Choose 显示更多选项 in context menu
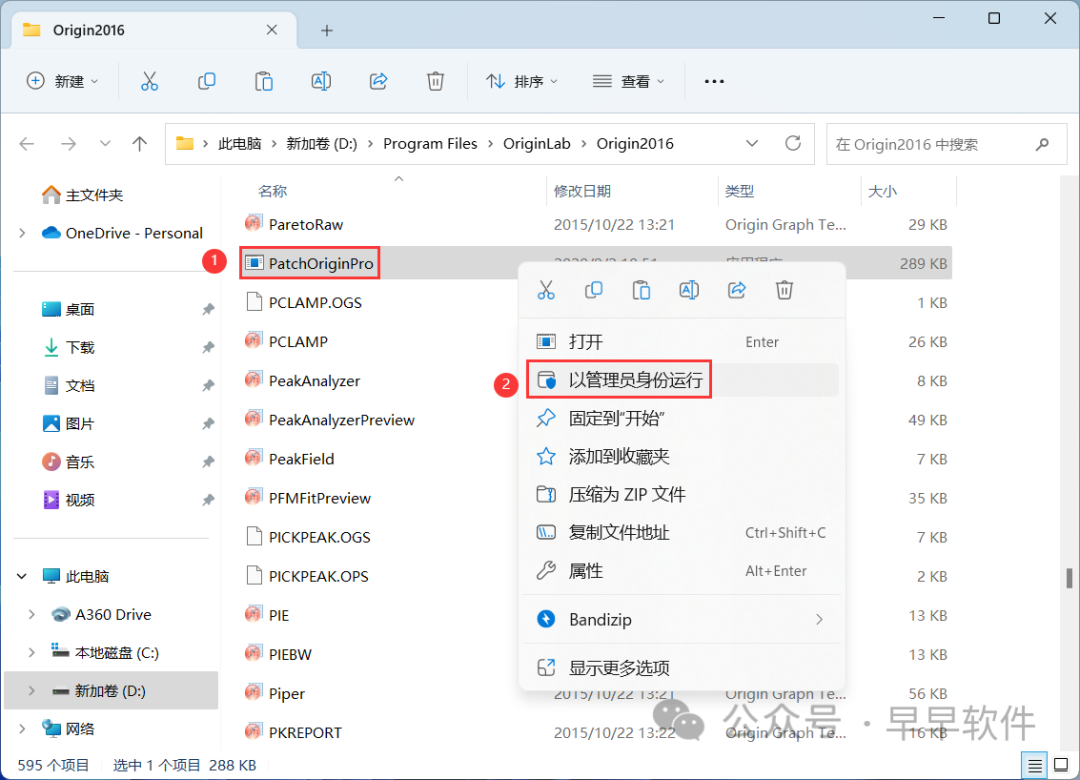 [619, 668]
